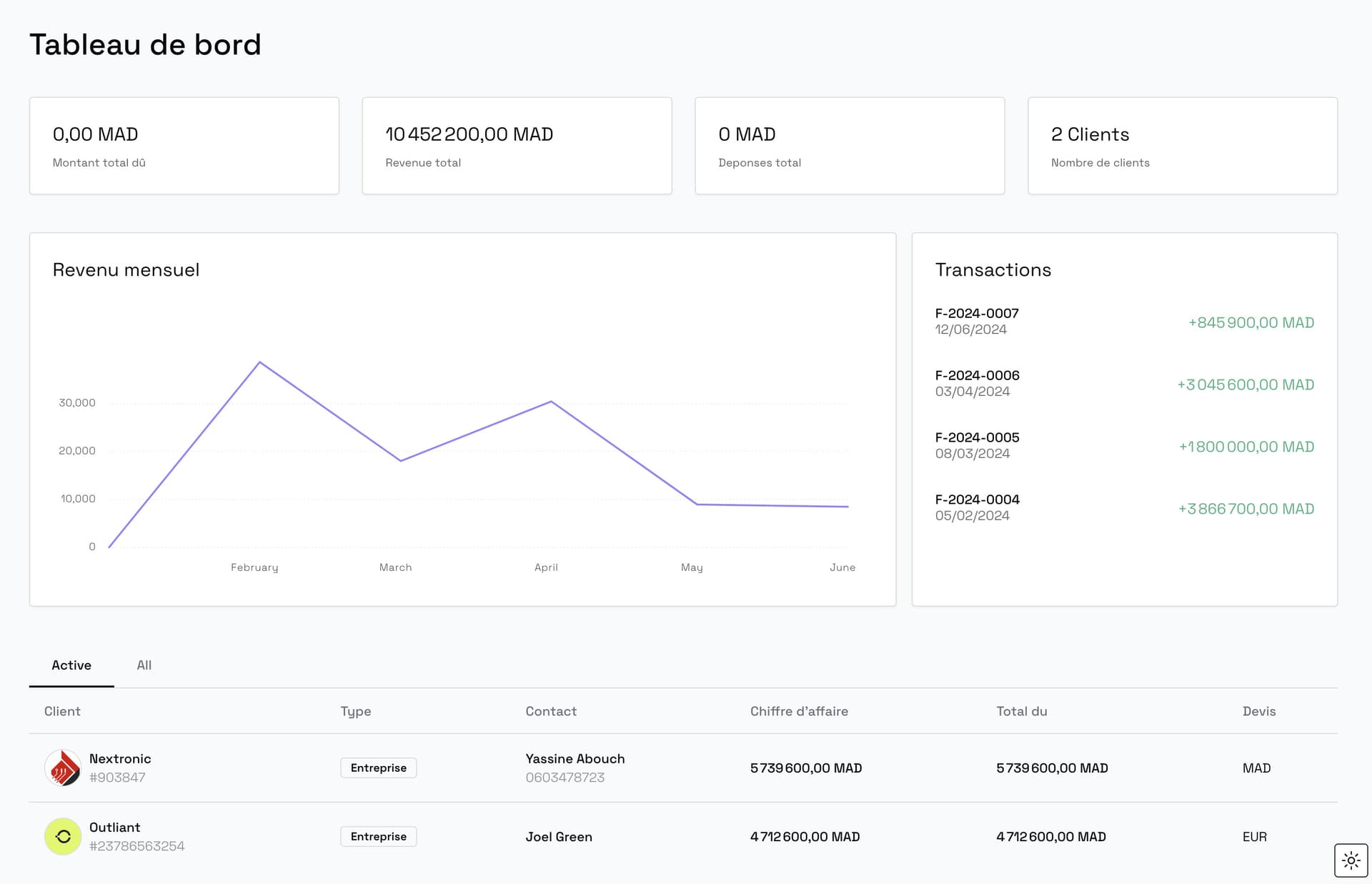The width and height of the screenshot is (1372, 884).
Task: Click the February label on chart axis
Action: (x=254, y=567)
